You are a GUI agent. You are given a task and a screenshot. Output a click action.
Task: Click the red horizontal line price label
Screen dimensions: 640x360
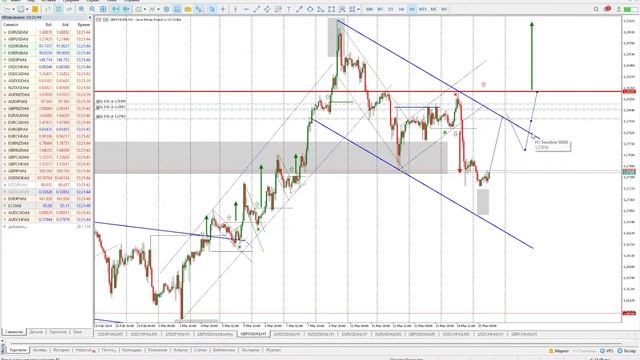pos(629,91)
